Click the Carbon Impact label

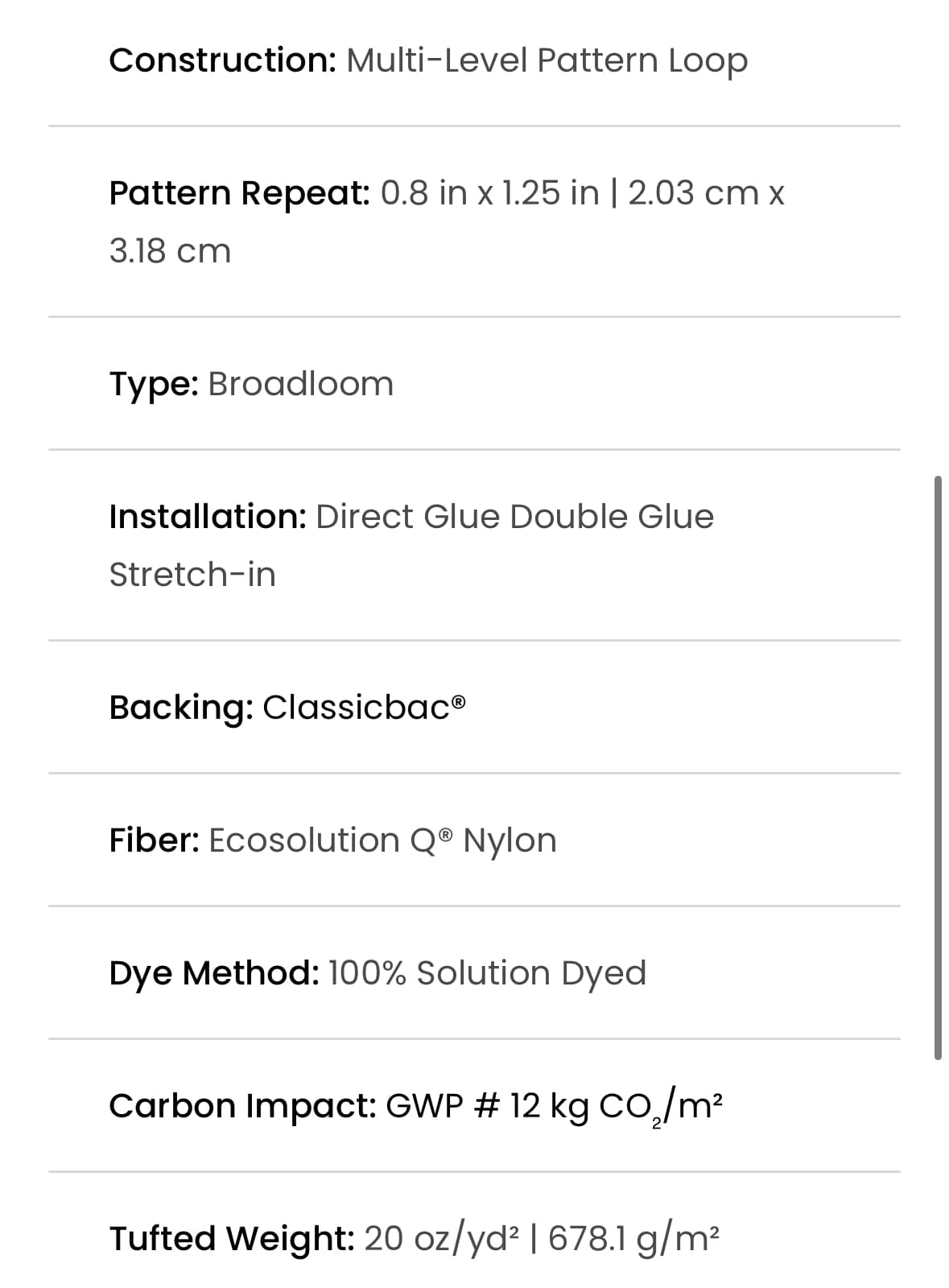point(243,1107)
